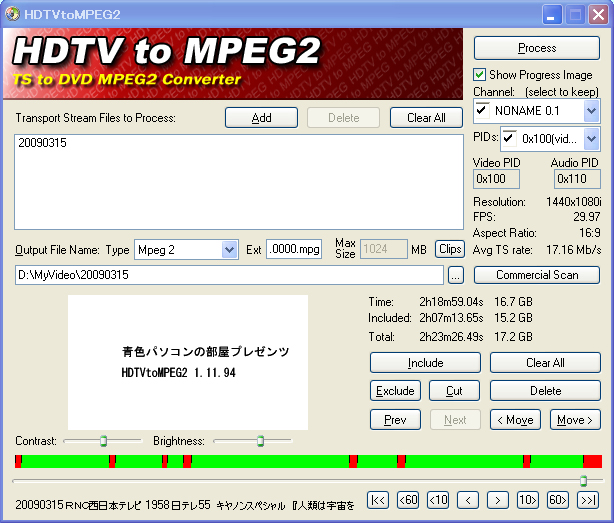614x523 pixels.
Task: Step back 10 with <10 button
Action: 438,500
